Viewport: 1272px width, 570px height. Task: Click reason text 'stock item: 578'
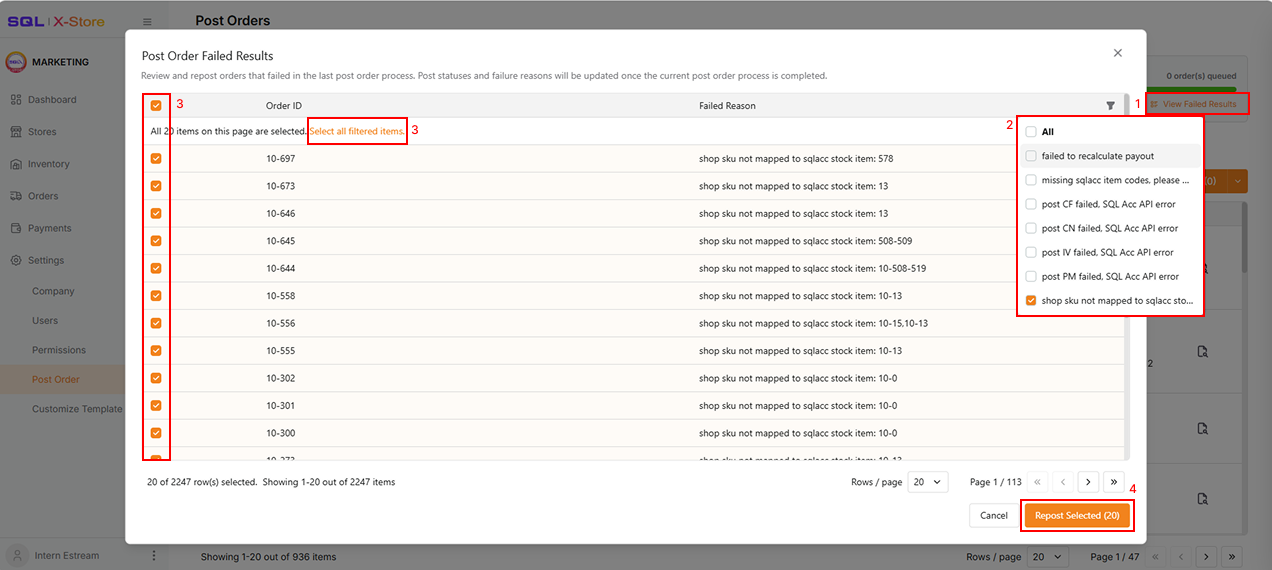pos(859,159)
